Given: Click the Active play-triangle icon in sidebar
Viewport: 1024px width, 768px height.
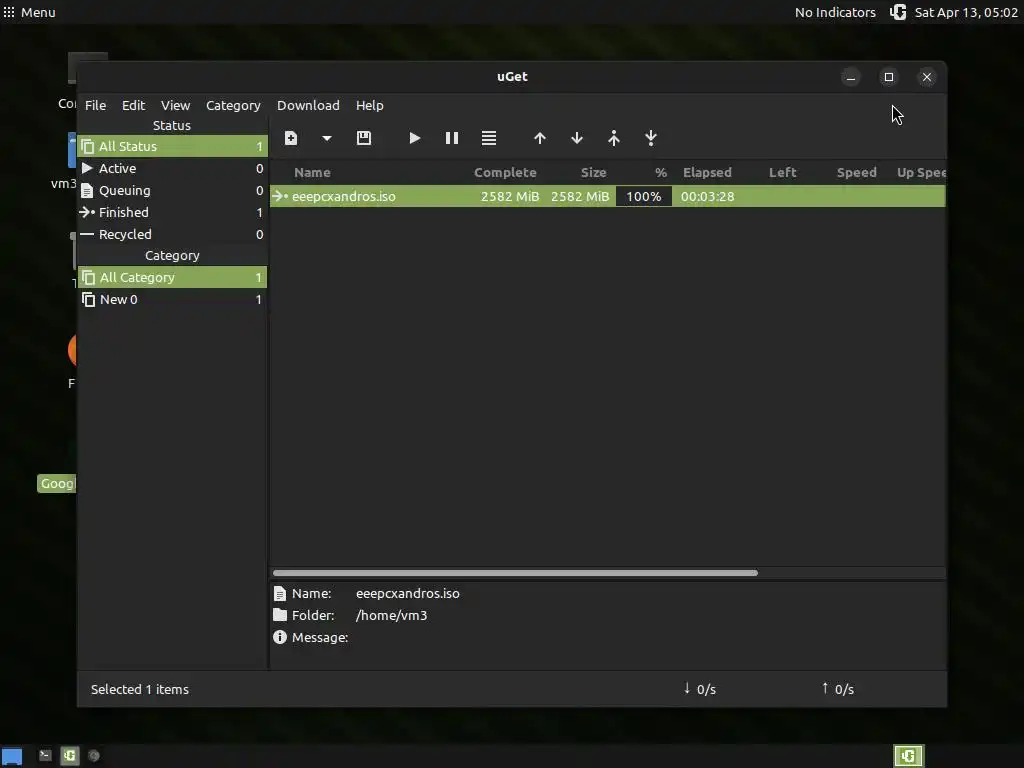Looking at the screenshot, I should pyautogui.click(x=87, y=168).
